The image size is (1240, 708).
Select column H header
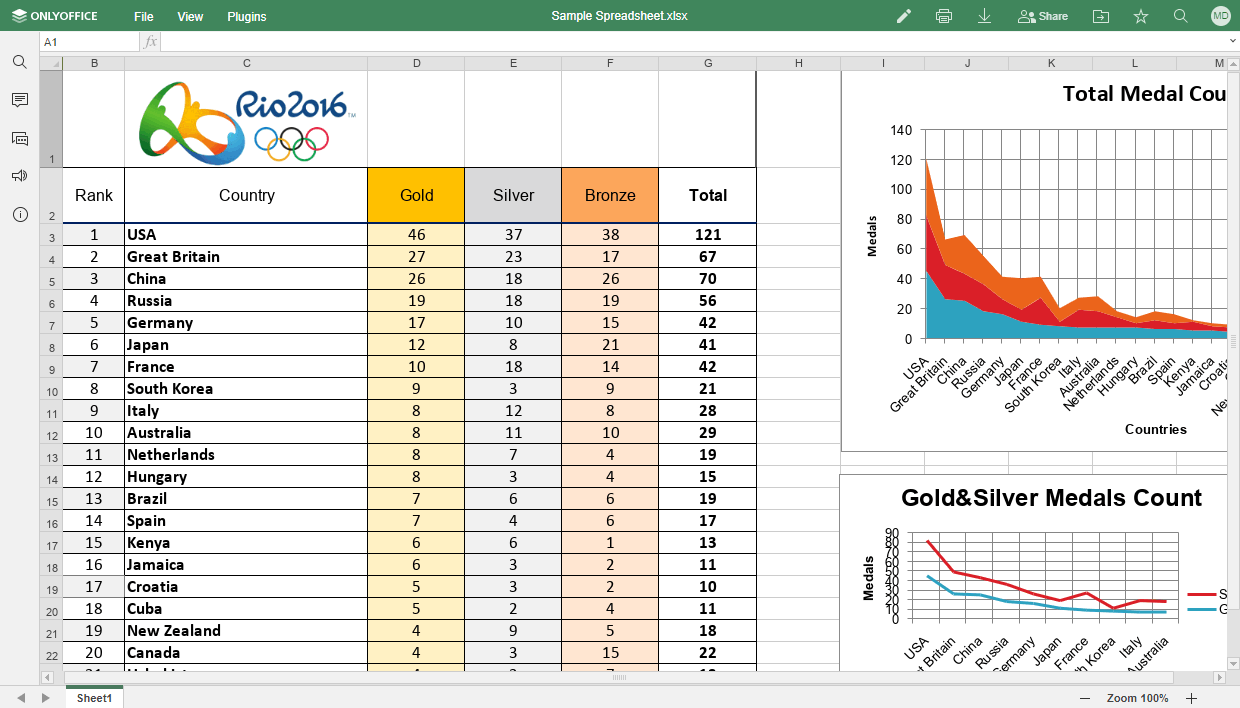pos(799,63)
